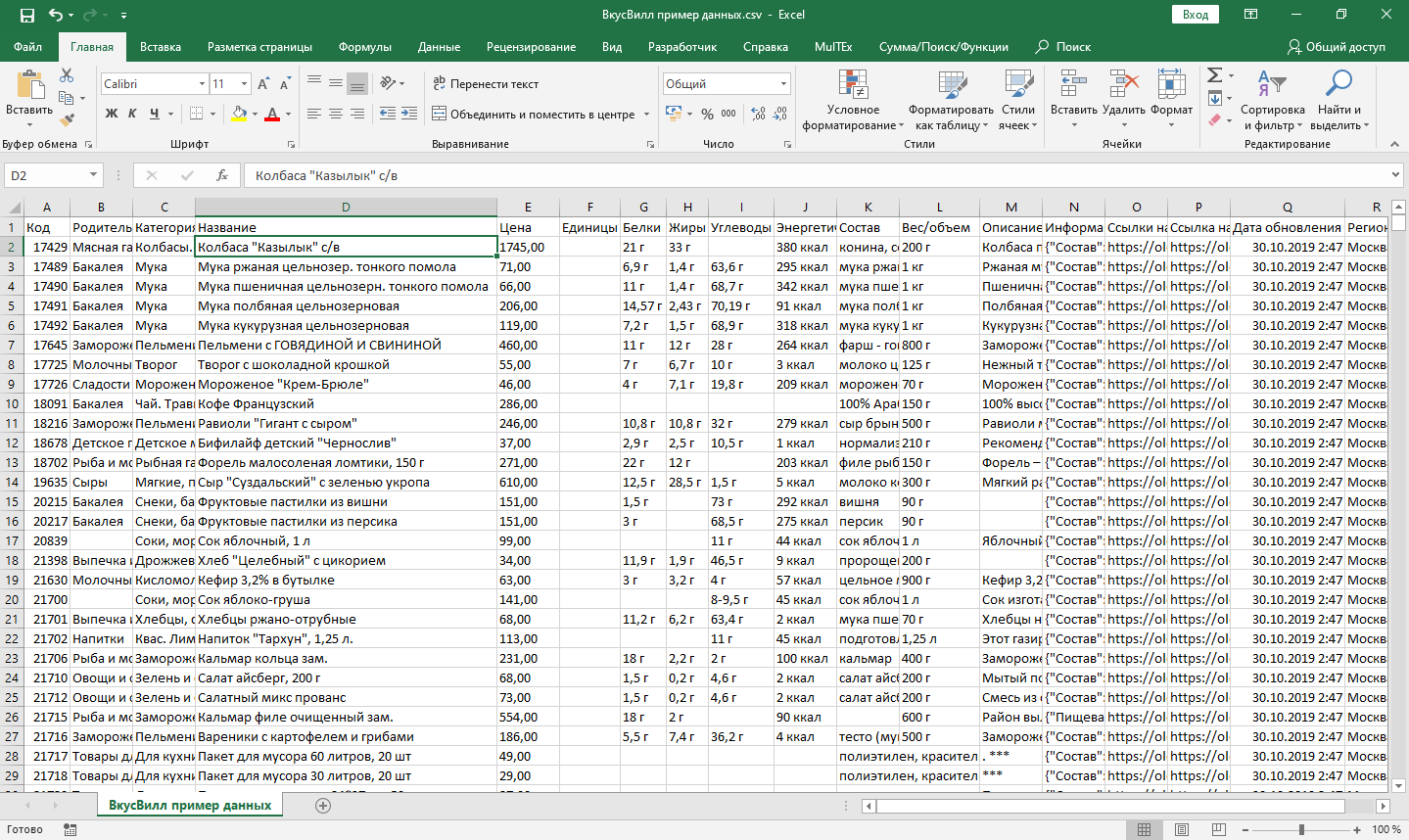Screen dimensions: 1409x840
Task: Click Объединить и поместить в центре
Action: 535,114
